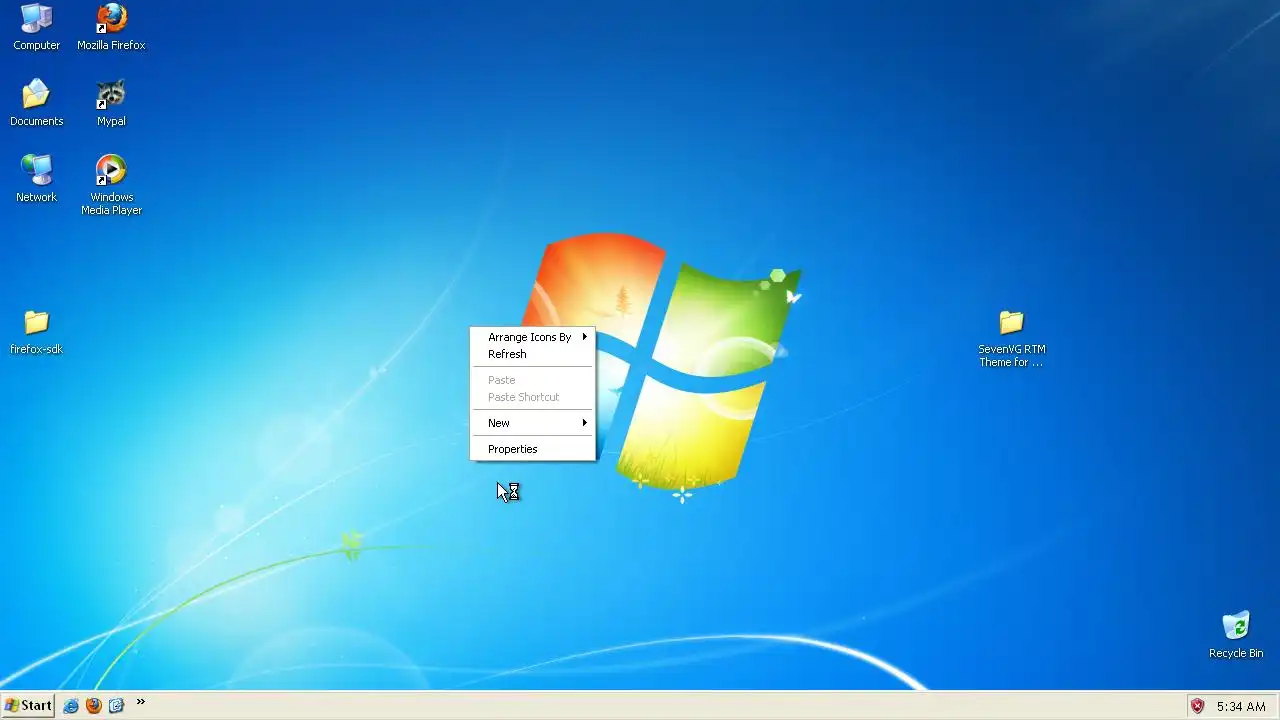Click the 5:34 AM taskbar clock
The image size is (1280, 720).
(x=1241, y=706)
